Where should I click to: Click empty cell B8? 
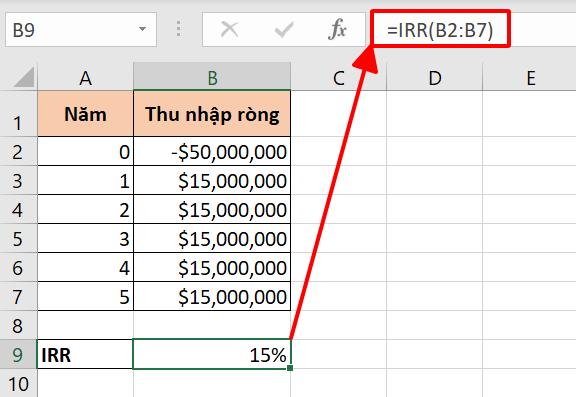[212, 325]
